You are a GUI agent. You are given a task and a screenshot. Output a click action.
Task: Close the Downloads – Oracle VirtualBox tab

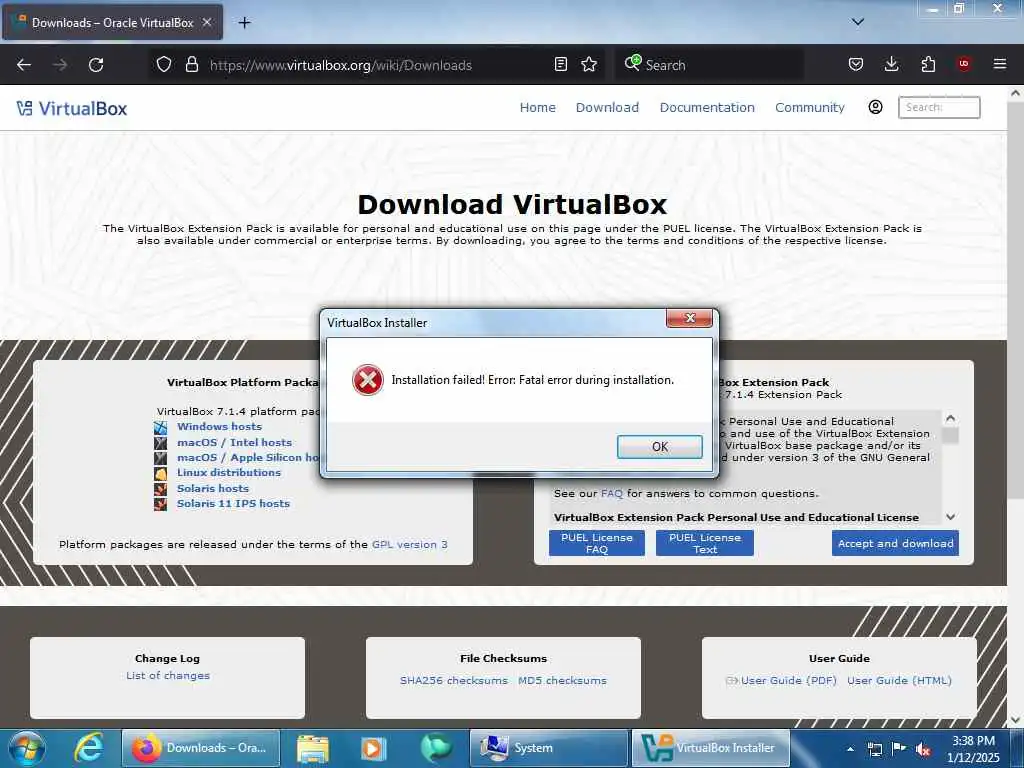pos(207,22)
